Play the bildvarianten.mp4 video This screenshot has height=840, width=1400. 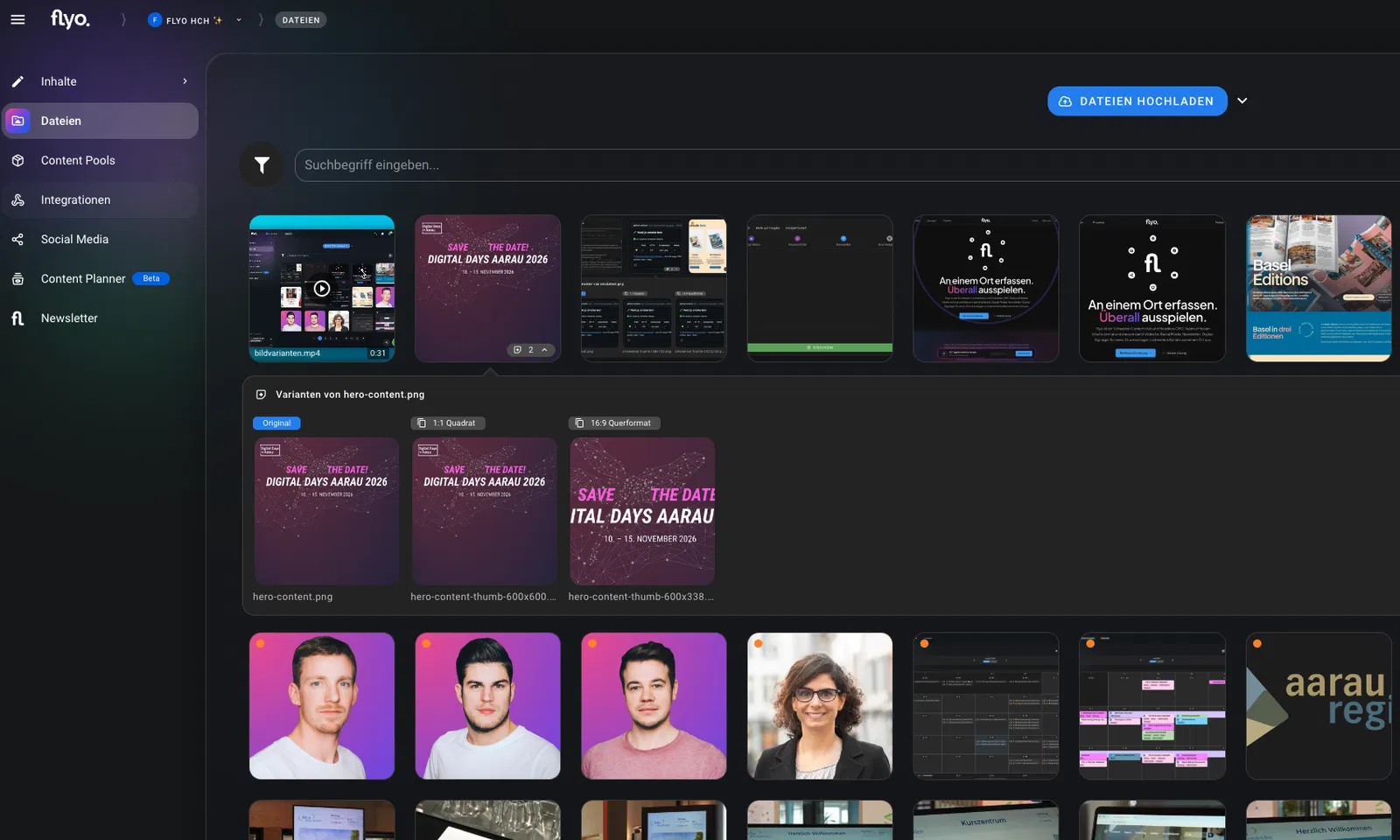click(322, 289)
